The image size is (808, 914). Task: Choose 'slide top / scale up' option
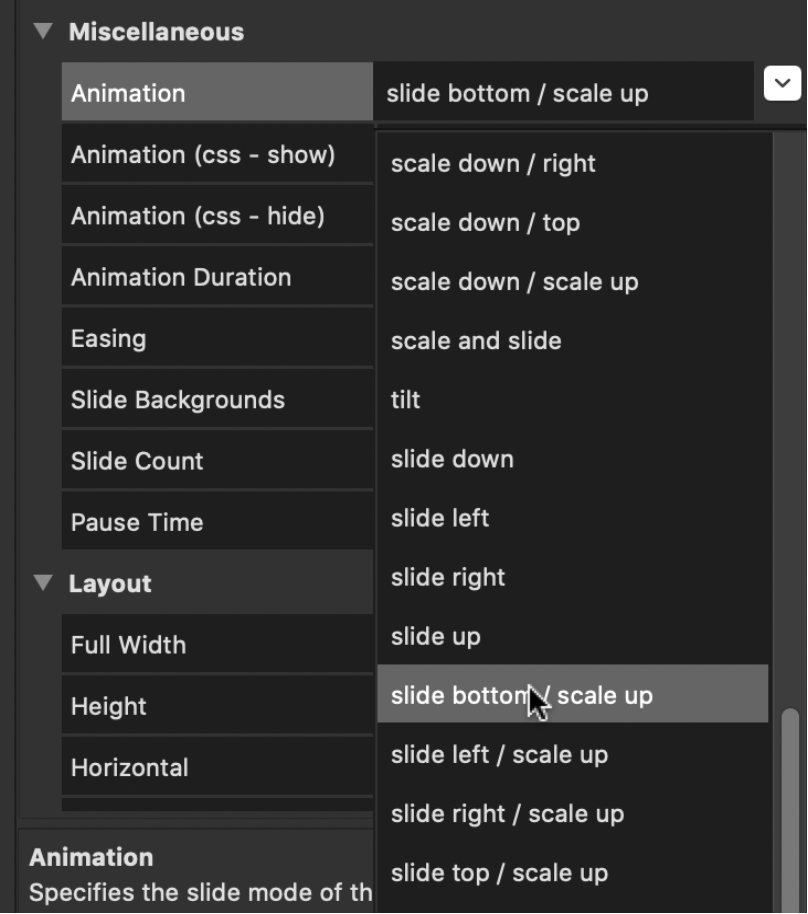[x=572, y=873]
